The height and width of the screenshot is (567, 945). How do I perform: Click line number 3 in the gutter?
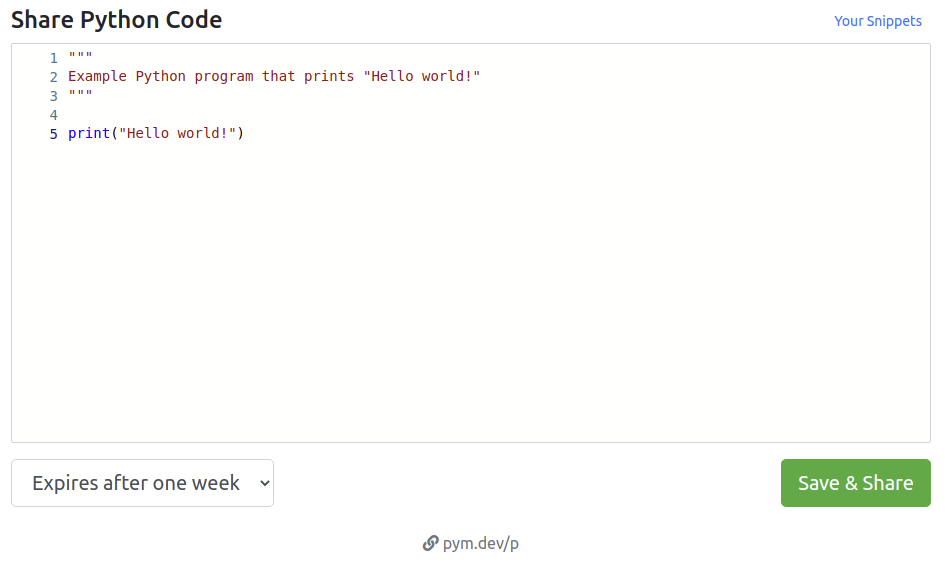point(54,96)
